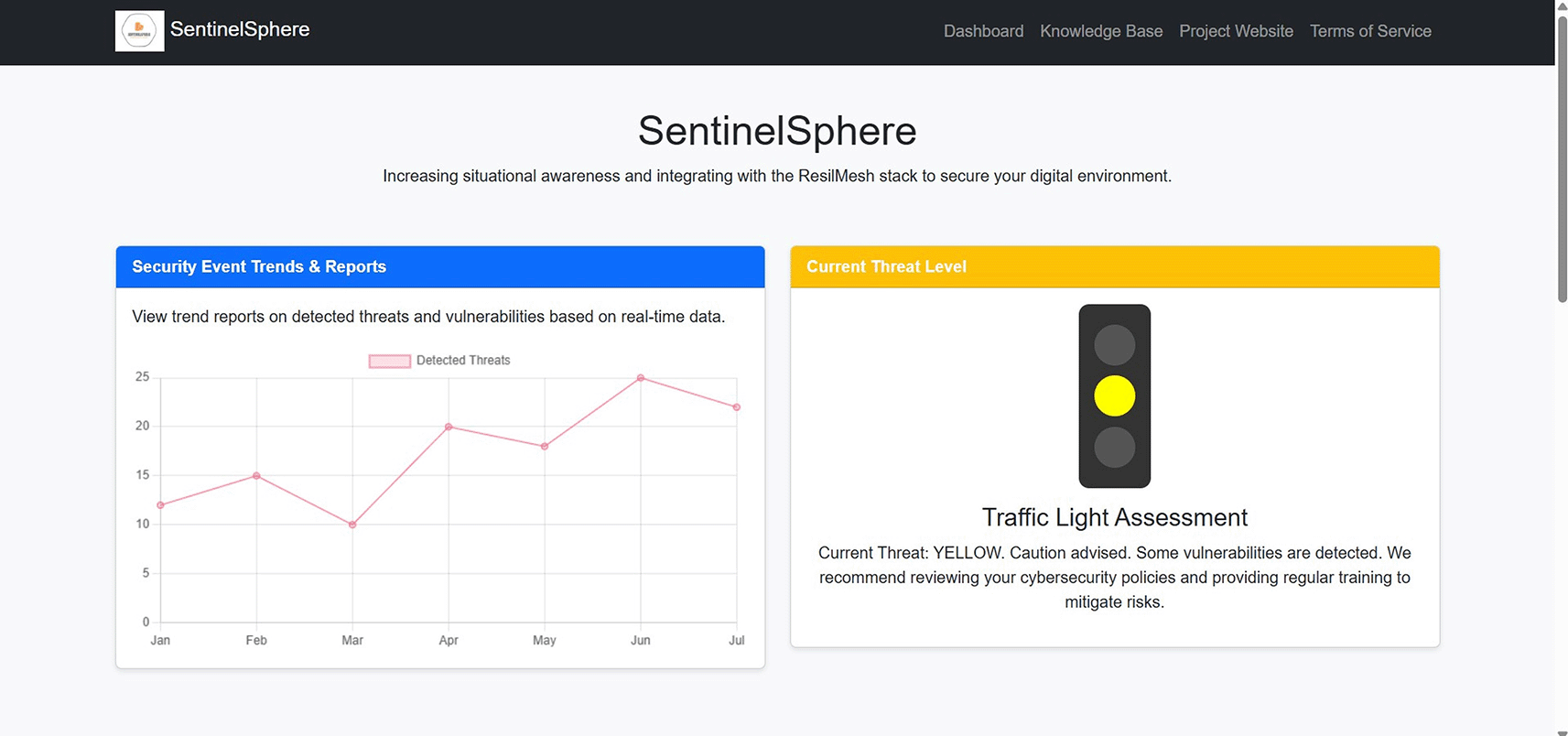The height and width of the screenshot is (736, 1568).
Task: Click the SentinelSphere brand name in navbar
Action: [240, 29]
